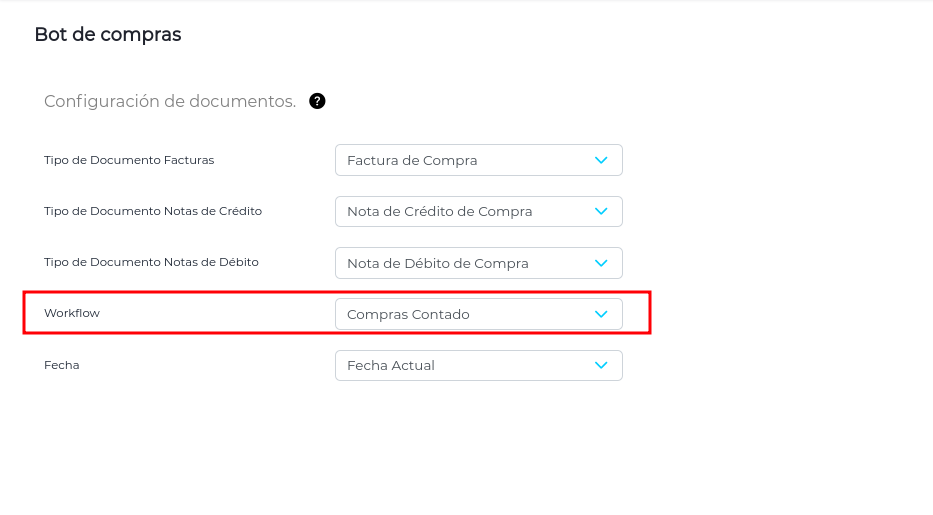The image size is (933, 515).
Task: Expand the Fecha dropdown field
Action: 478,365
